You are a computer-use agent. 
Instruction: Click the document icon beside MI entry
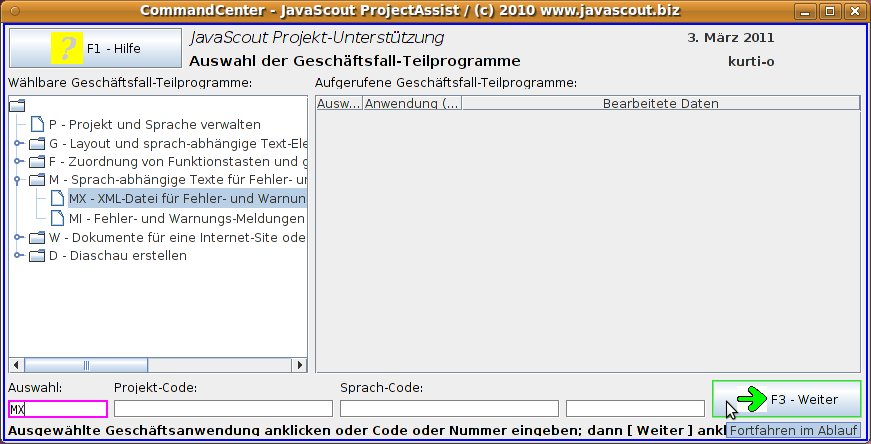point(57,218)
